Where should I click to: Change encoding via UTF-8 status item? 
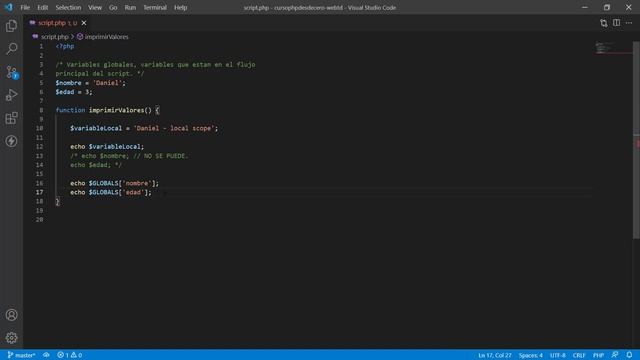point(558,355)
